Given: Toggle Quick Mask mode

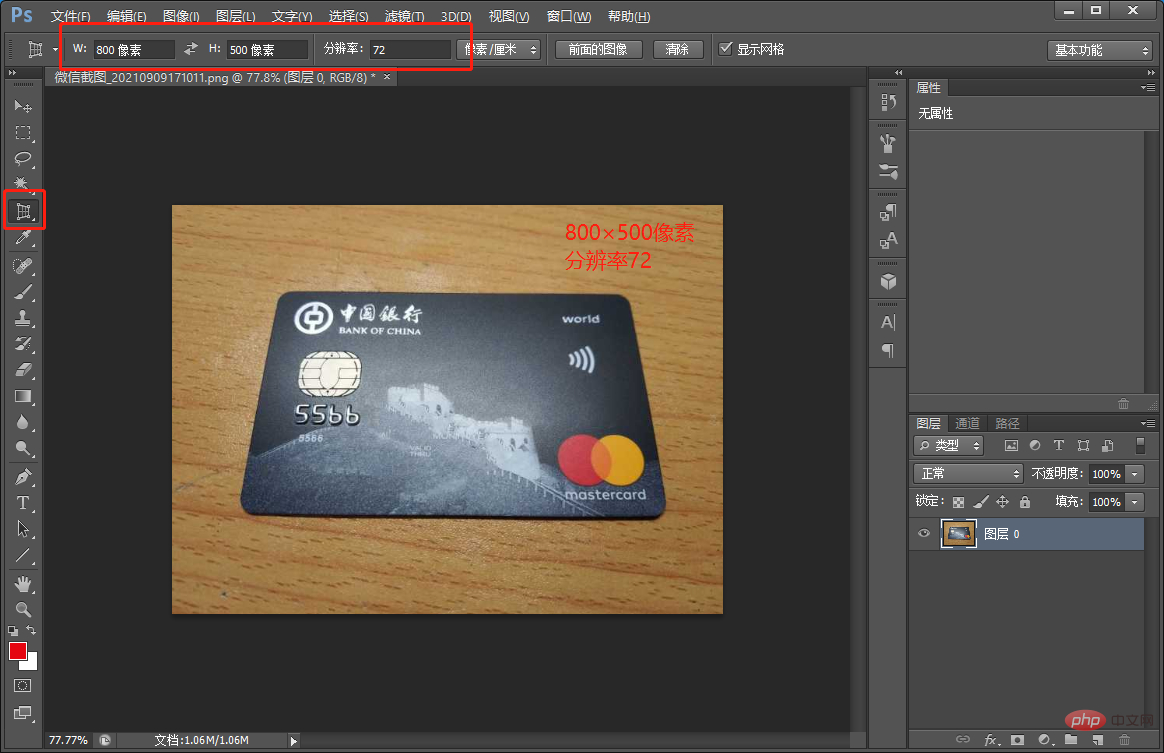Looking at the screenshot, I should [23, 685].
